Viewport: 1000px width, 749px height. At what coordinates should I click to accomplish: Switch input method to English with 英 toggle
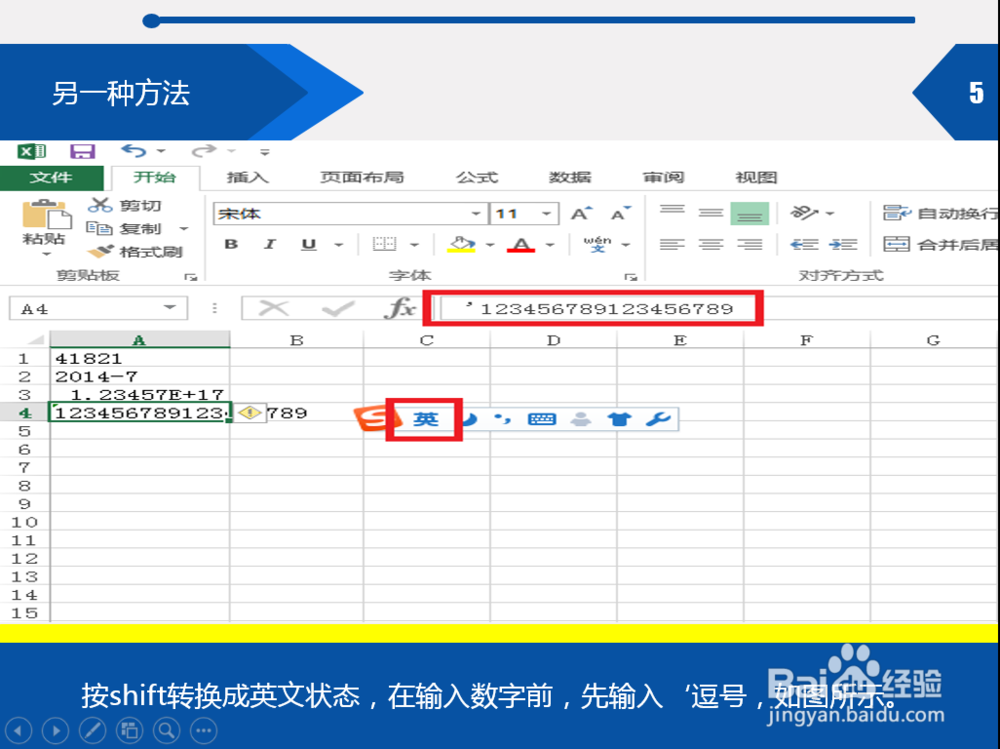(x=425, y=418)
